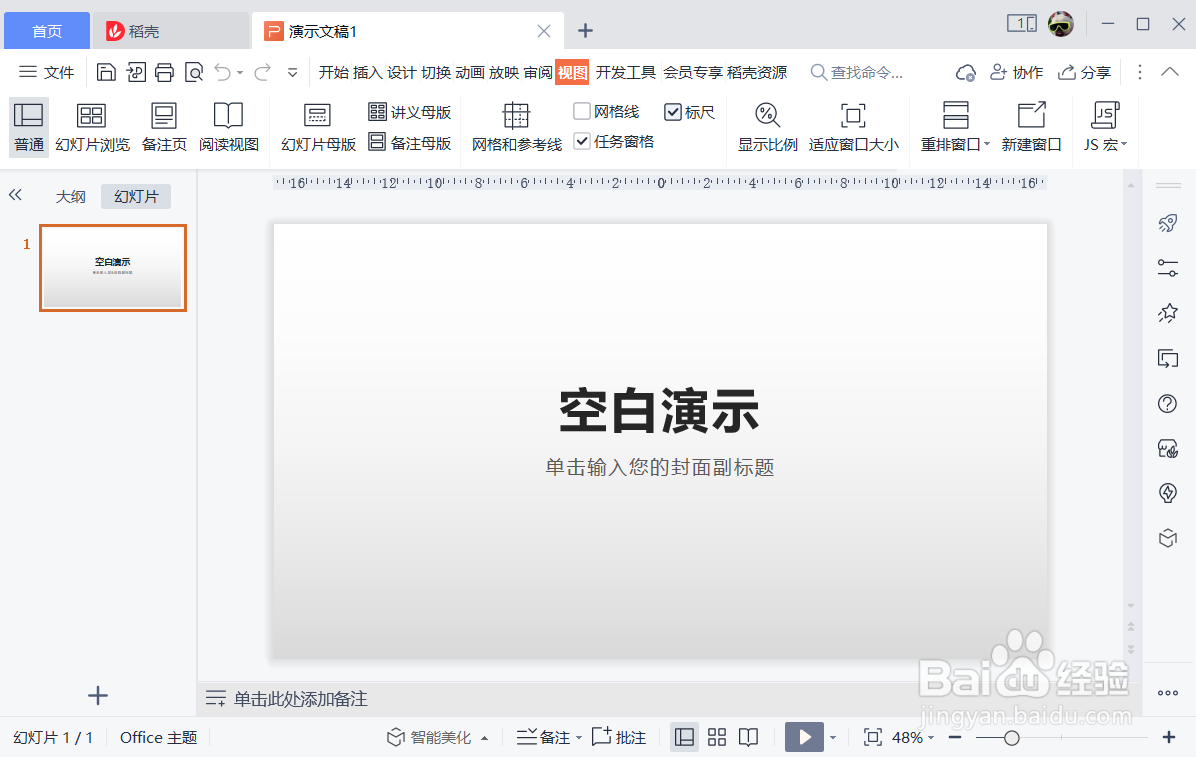Click the add notes area (单击此处添加备注)
The image size is (1196, 757).
pos(301,699)
